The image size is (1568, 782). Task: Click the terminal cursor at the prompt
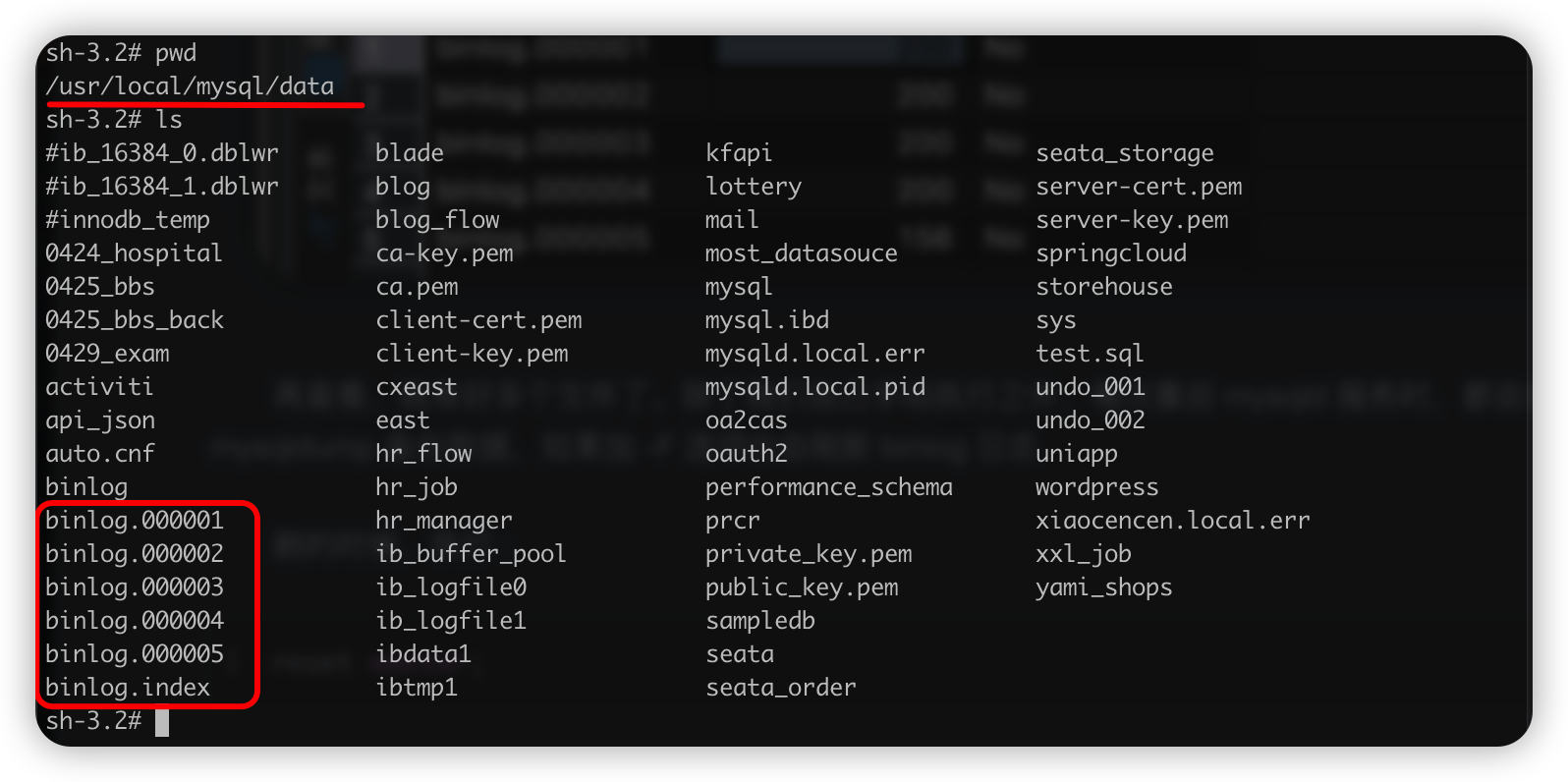pos(162,722)
